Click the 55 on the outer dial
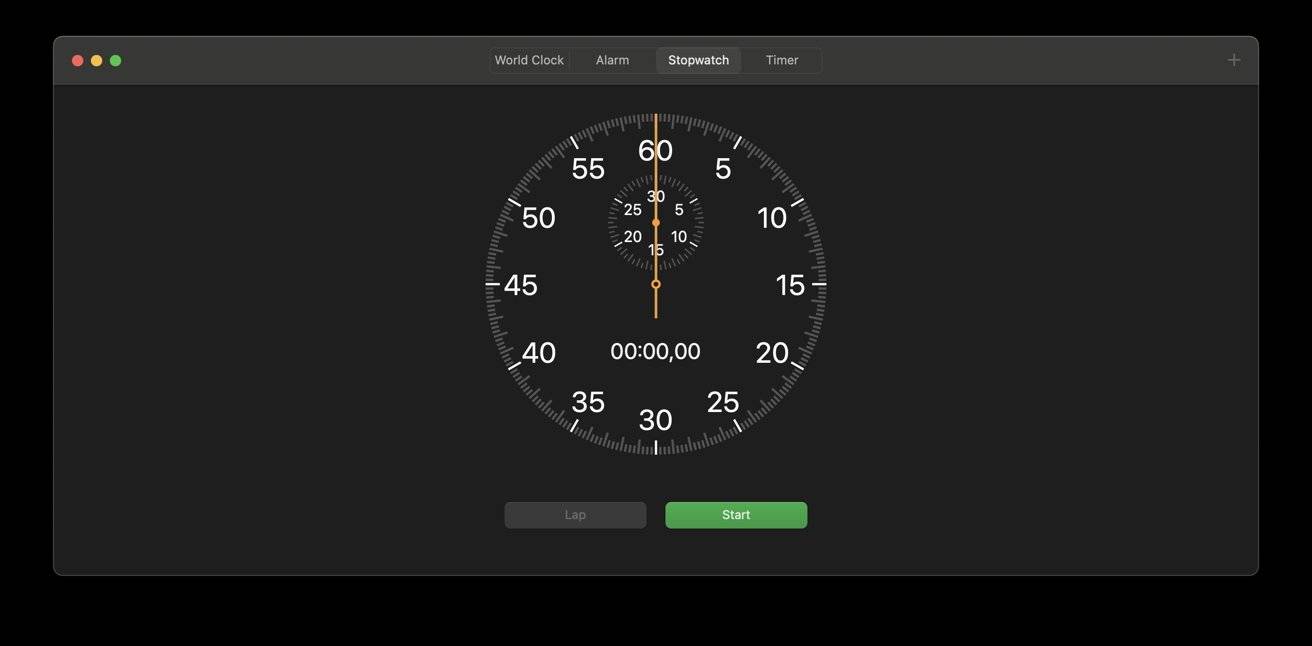Screen dimensions: 1312x646 [x=588, y=169]
